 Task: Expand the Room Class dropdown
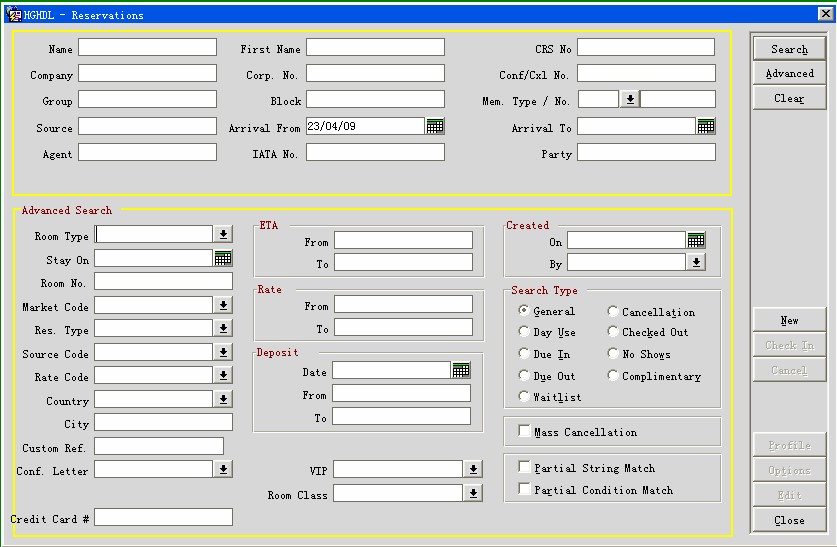pos(473,494)
